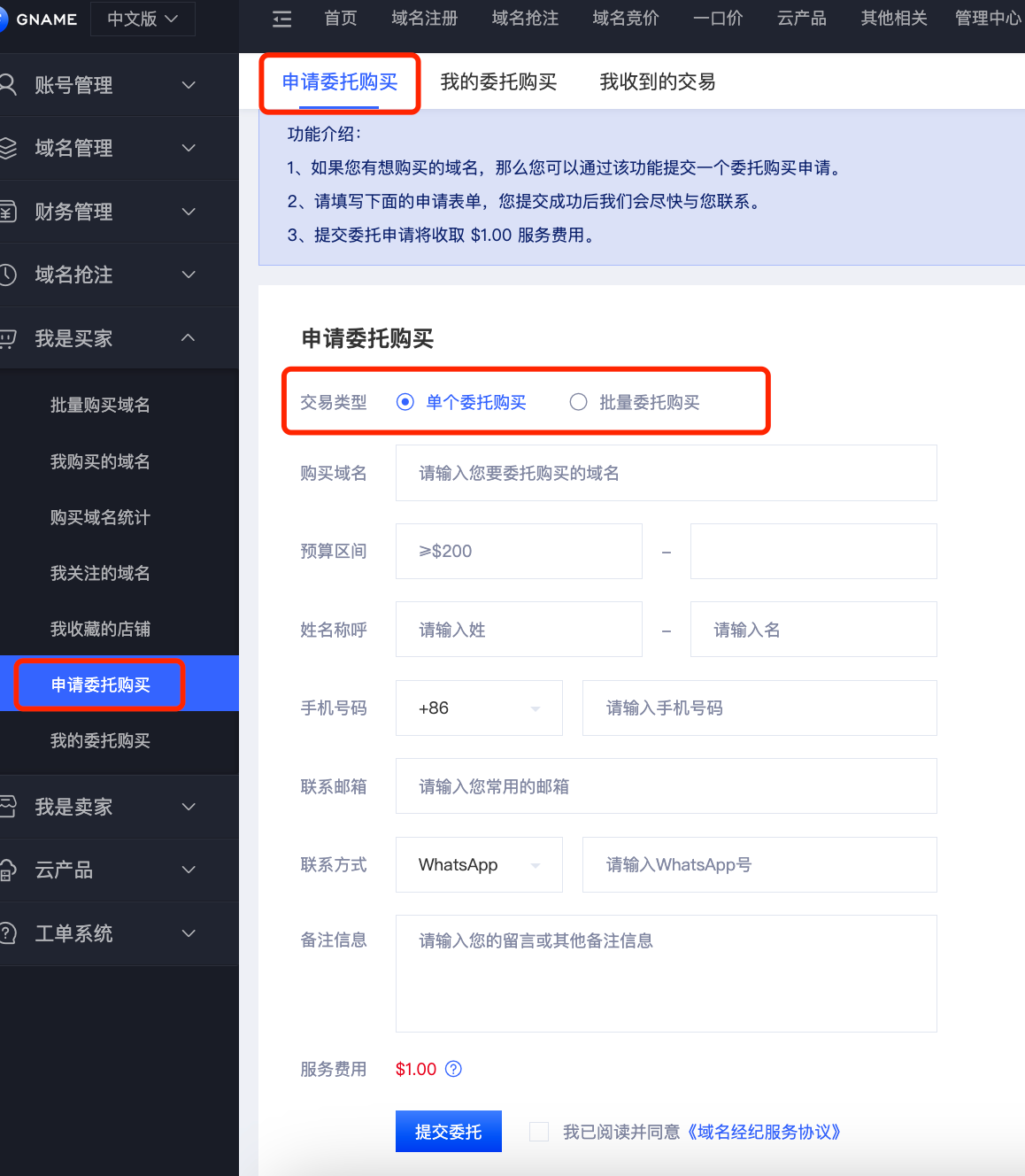Expand the 账号管理 menu
Image resolution: width=1025 pixels, height=1176 pixels.
[119, 85]
